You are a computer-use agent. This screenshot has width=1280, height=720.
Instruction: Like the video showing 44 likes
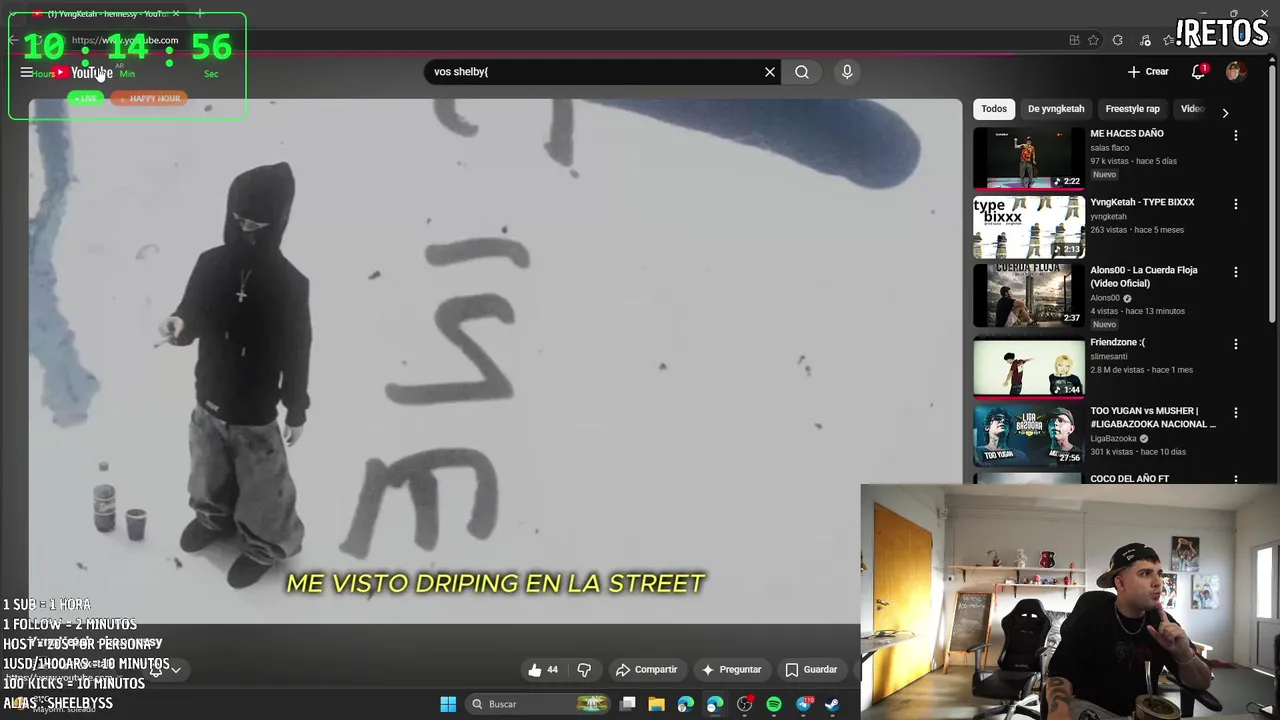pyautogui.click(x=543, y=670)
